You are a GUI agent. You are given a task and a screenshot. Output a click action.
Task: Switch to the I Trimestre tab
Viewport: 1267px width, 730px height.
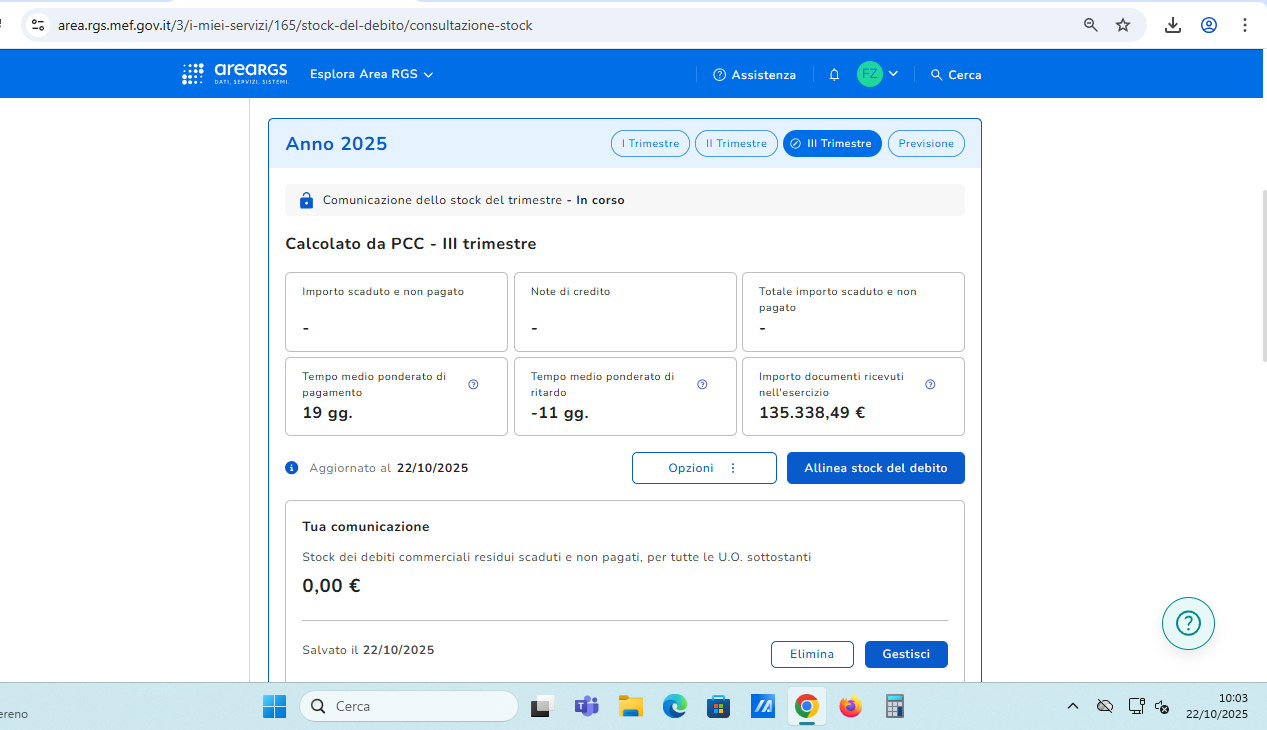coord(650,144)
